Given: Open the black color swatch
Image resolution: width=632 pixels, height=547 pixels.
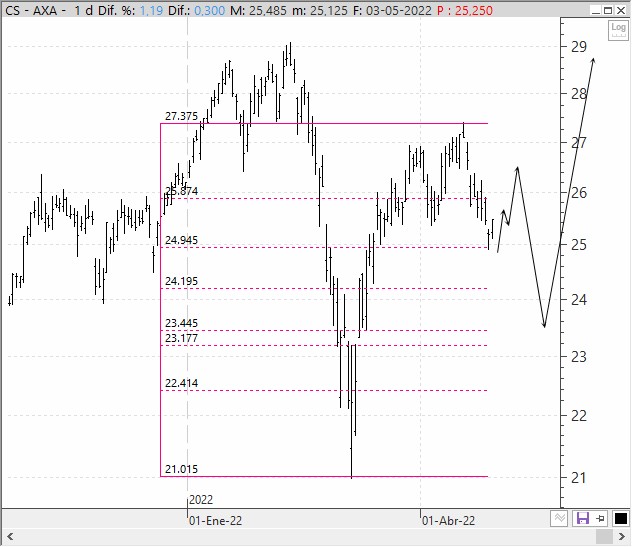Looking at the screenshot, I should pos(620,518).
